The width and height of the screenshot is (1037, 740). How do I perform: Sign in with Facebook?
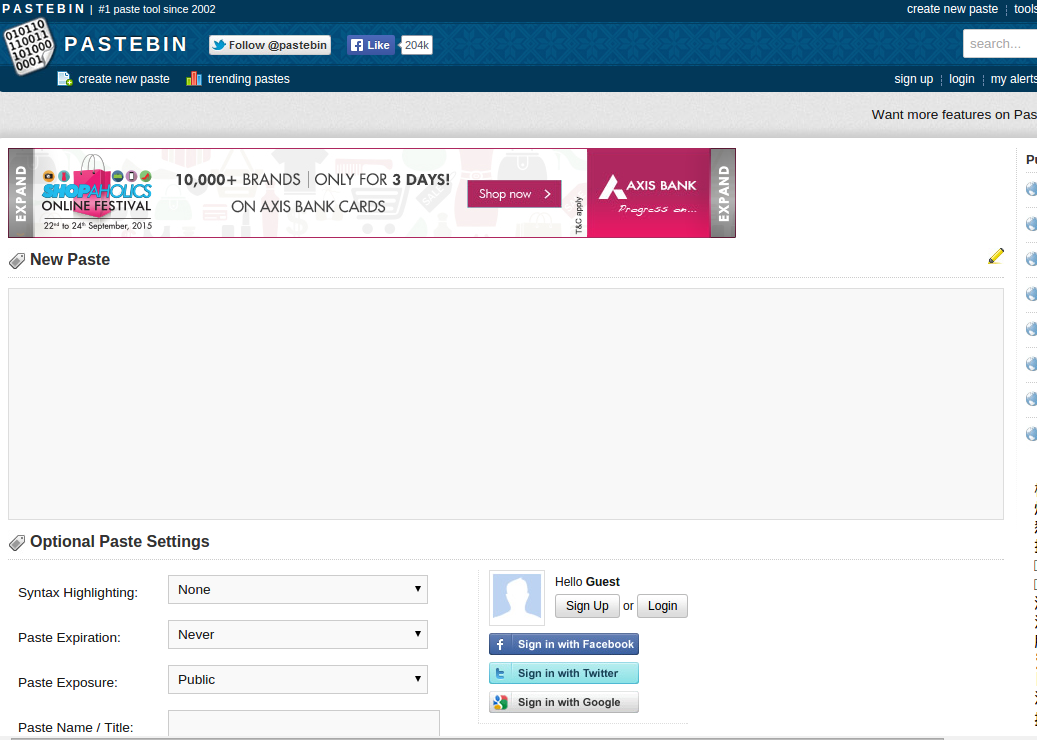tap(563, 644)
